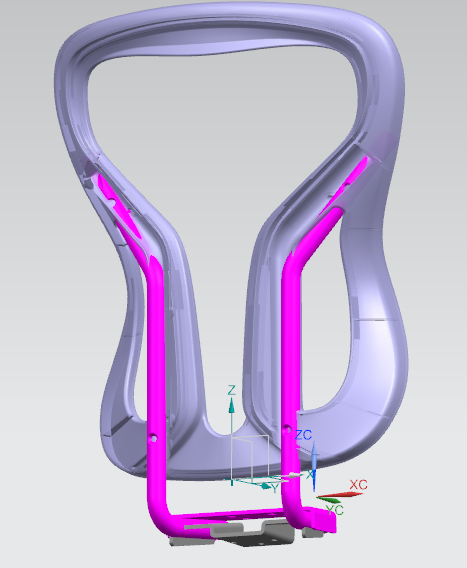Screen dimensions: 467x568
Task: Click the blue "ZC" axis label
Action: pyautogui.click(x=303, y=435)
